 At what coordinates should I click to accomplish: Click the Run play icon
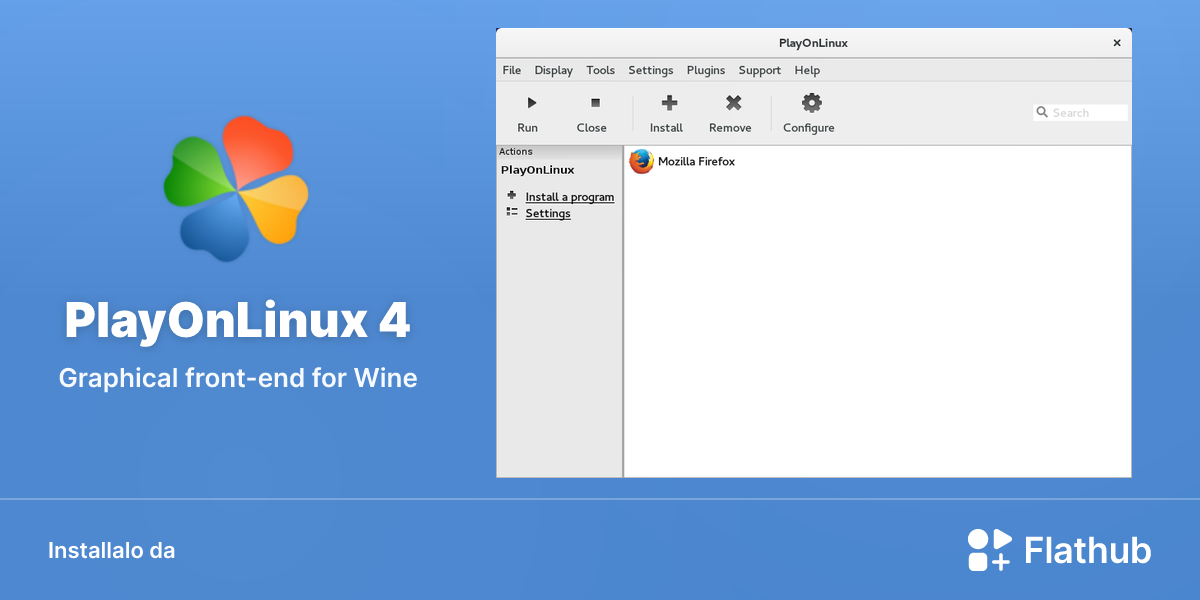point(531,103)
